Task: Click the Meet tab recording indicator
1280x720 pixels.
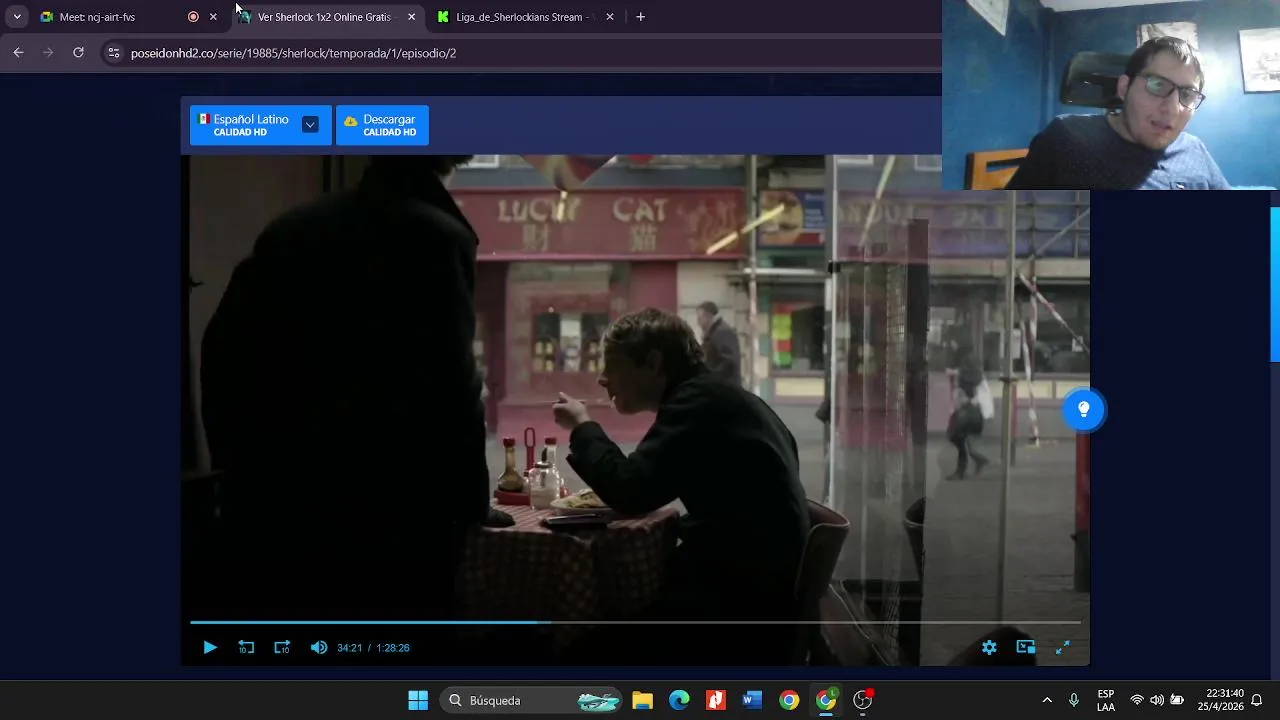Action: (x=193, y=17)
